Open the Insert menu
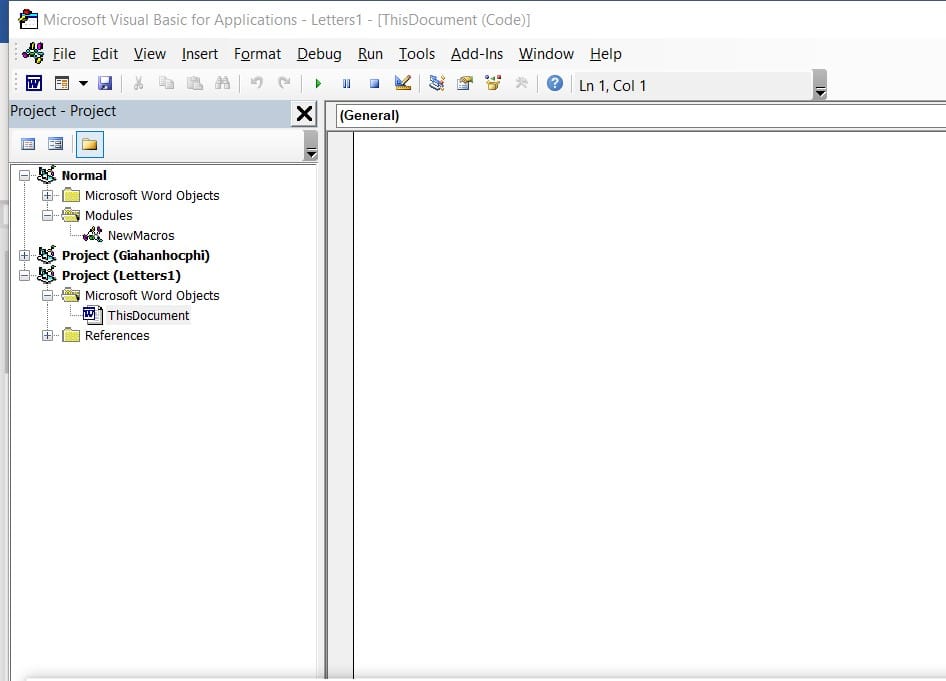This screenshot has width=946, height=681. click(x=200, y=54)
